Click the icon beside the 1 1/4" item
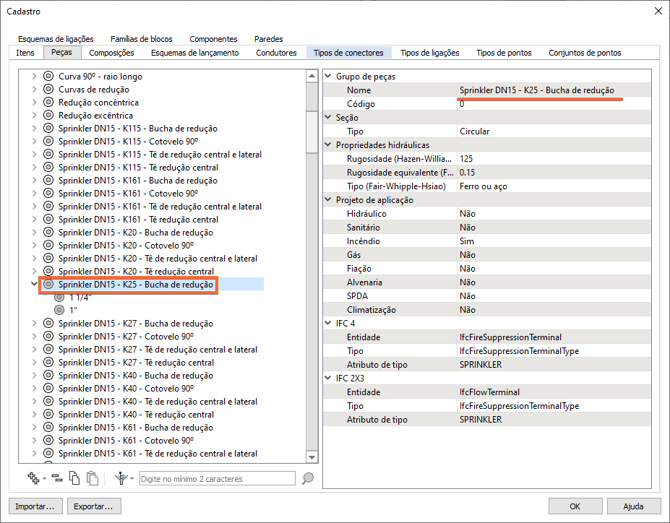 (60, 297)
